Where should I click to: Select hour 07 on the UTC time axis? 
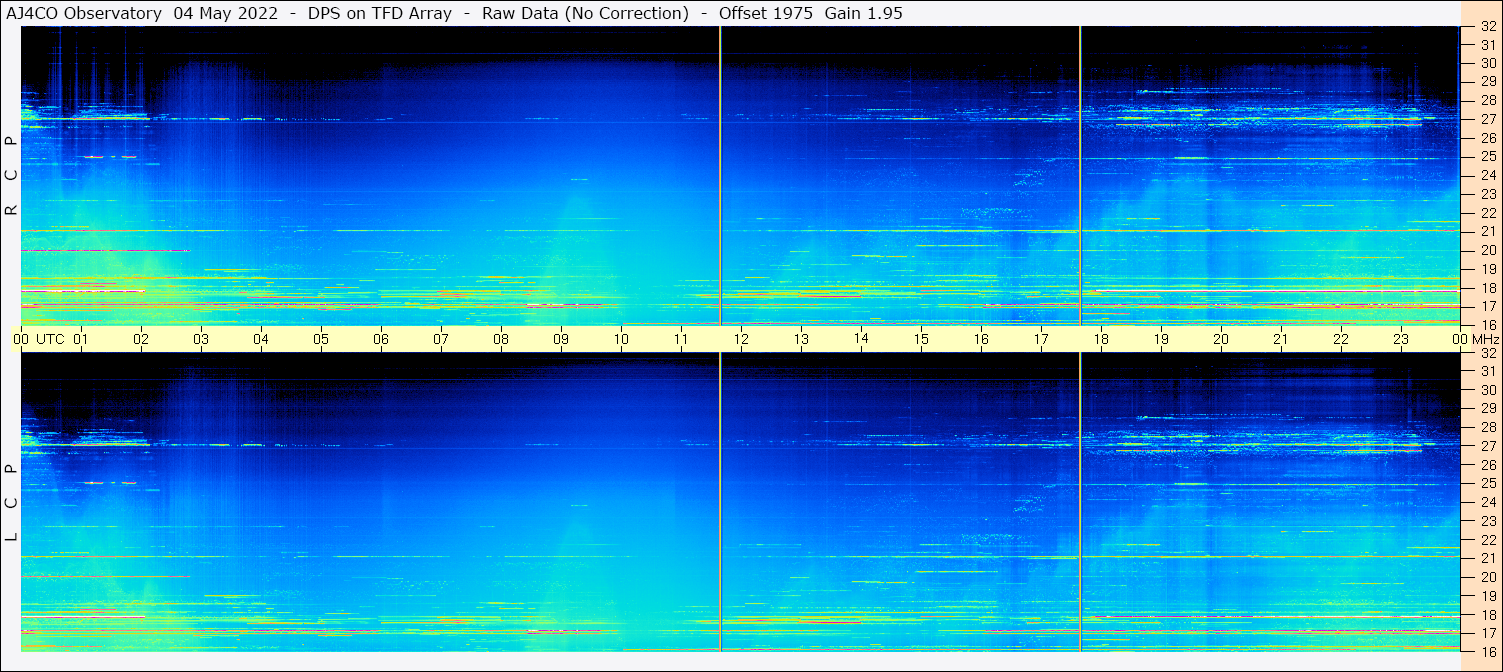(x=441, y=339)
